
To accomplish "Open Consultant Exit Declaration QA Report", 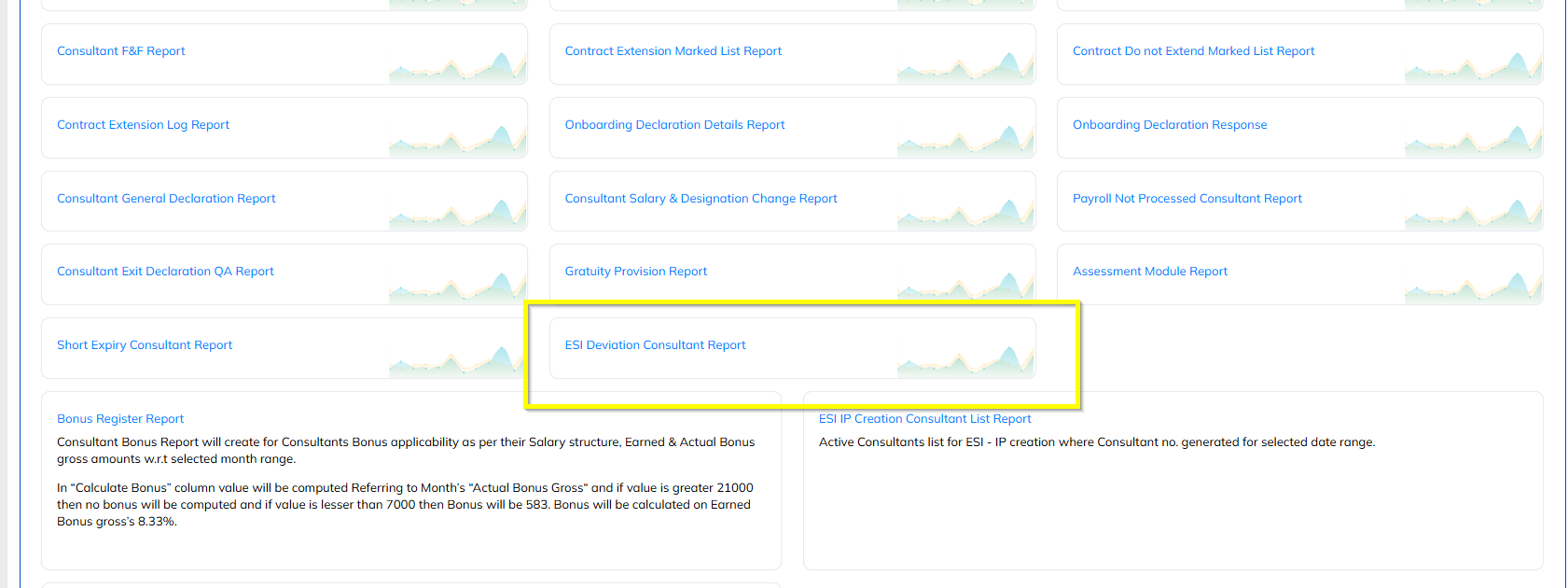I will click(x=165, y=272).
